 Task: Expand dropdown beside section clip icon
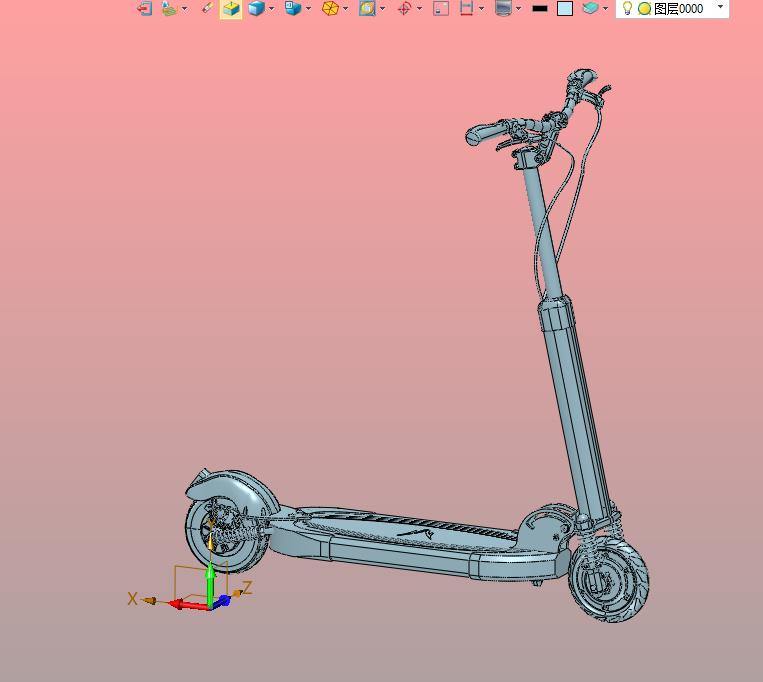click(482, 8)
